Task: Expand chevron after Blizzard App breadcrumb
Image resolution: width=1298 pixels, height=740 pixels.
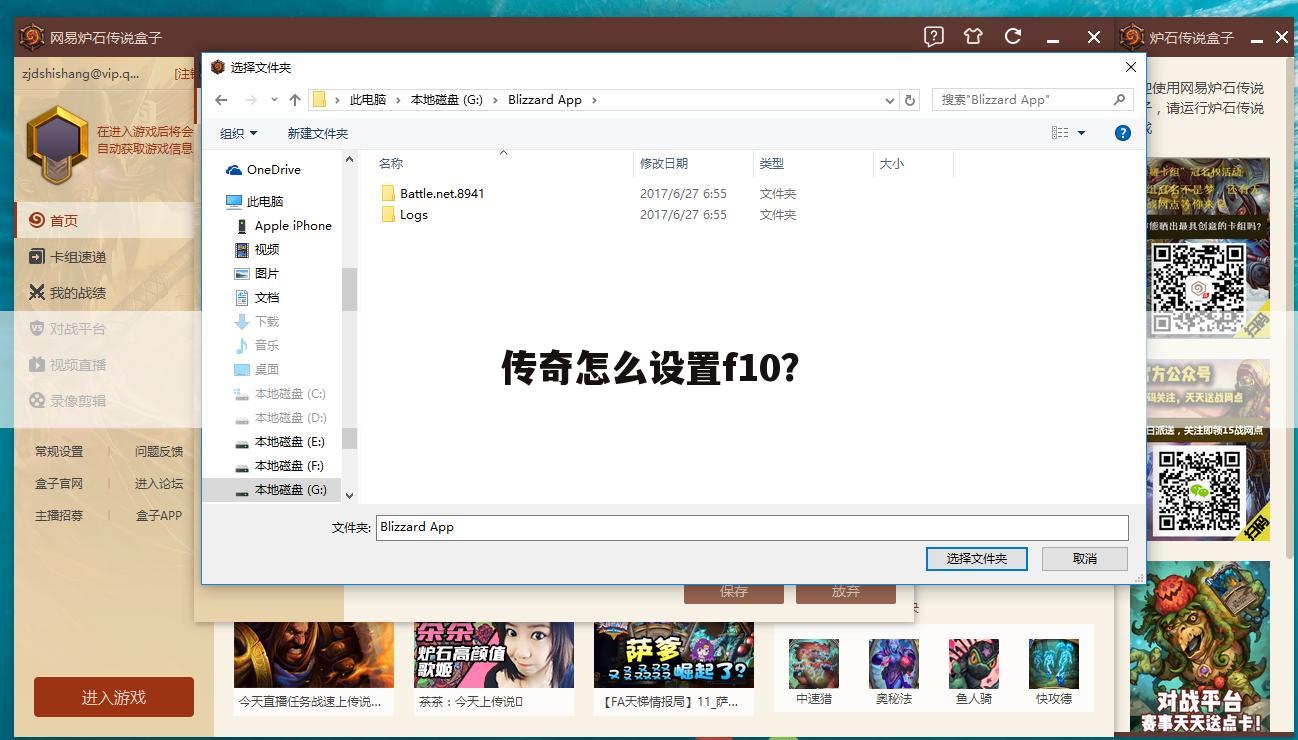Action: click(594, 100)
